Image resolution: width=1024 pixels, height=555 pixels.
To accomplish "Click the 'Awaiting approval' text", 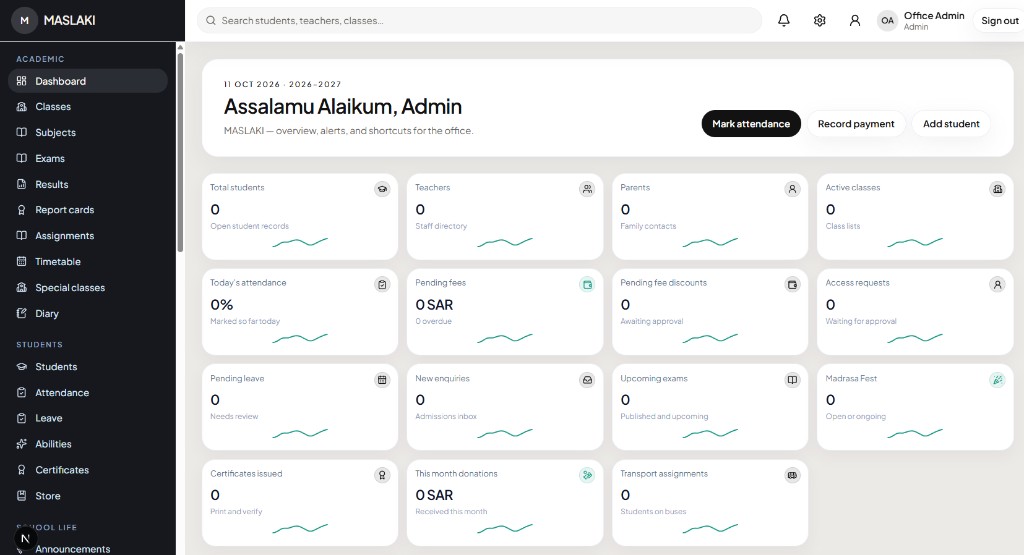I will pos(652,321).
